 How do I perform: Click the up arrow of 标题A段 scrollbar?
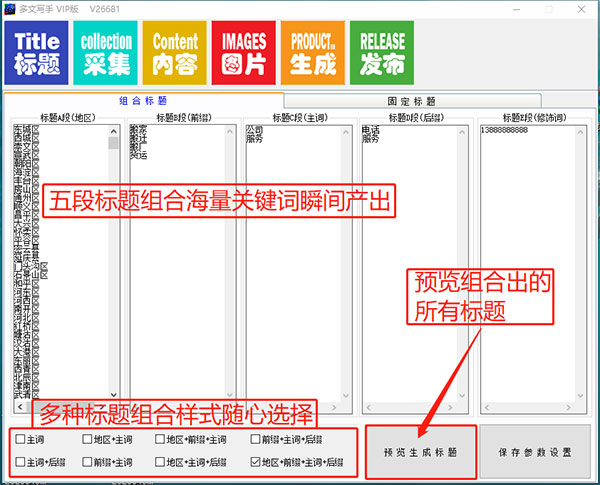[114, 131]
